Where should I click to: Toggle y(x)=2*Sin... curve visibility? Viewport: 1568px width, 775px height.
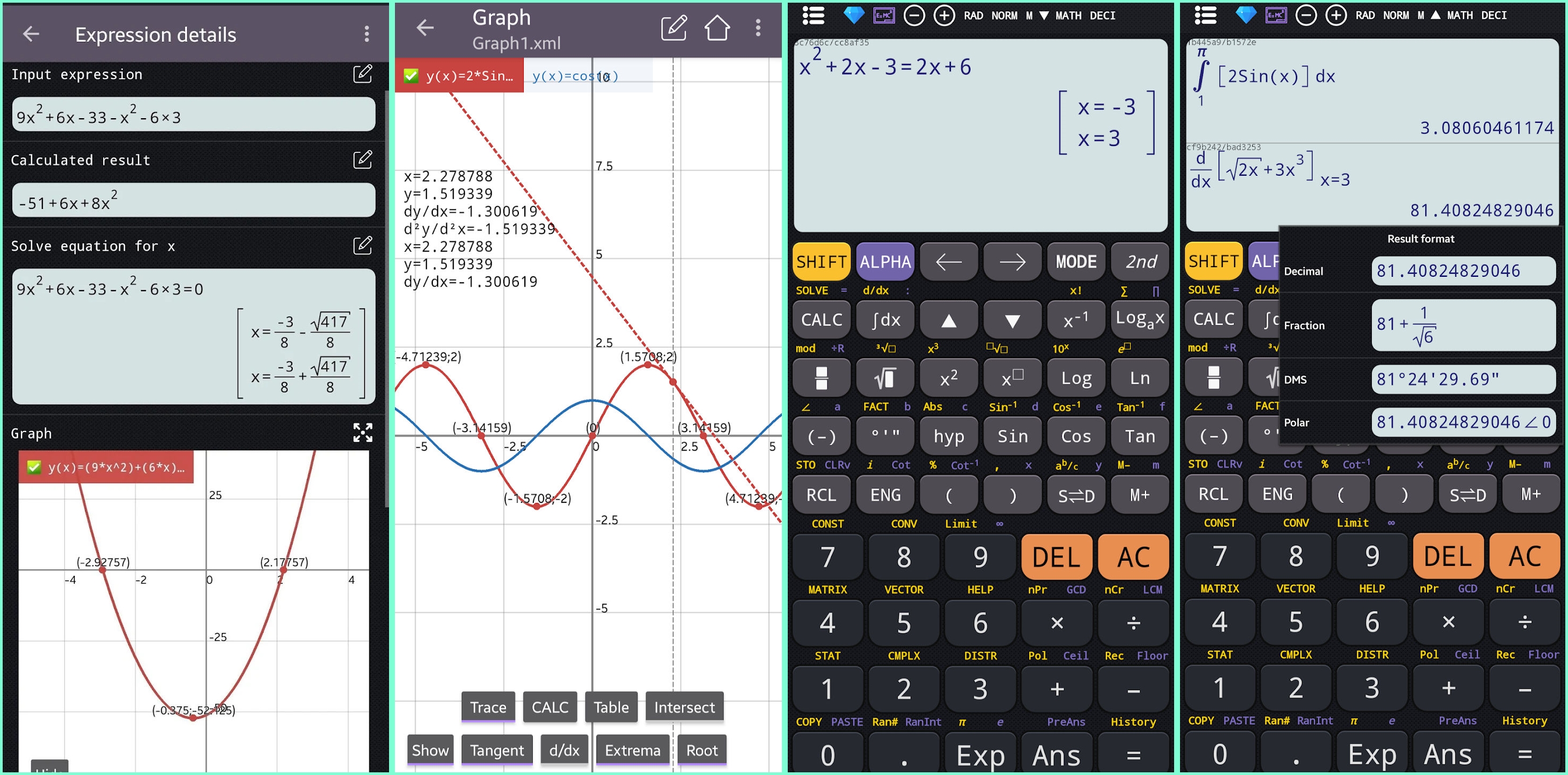click(415, 76)
